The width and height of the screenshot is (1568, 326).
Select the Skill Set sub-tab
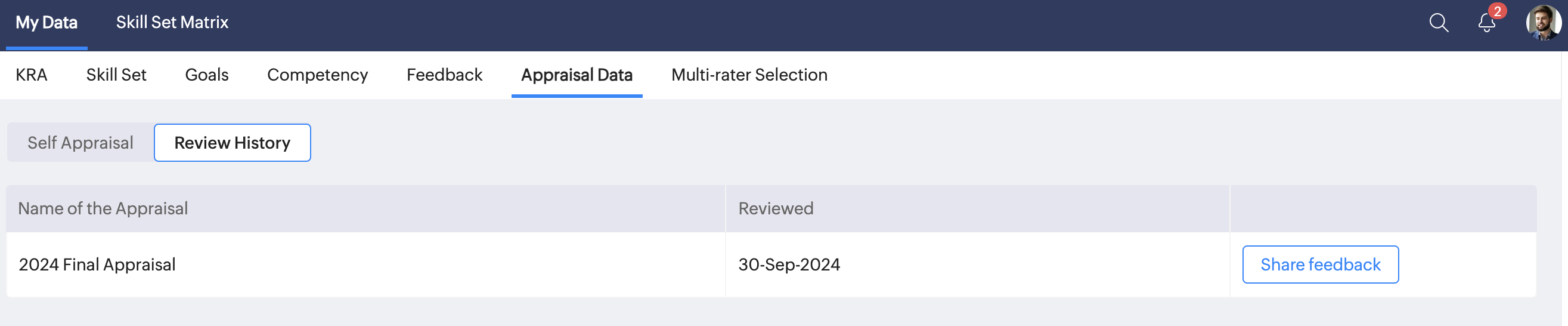[x=116, y=75]
